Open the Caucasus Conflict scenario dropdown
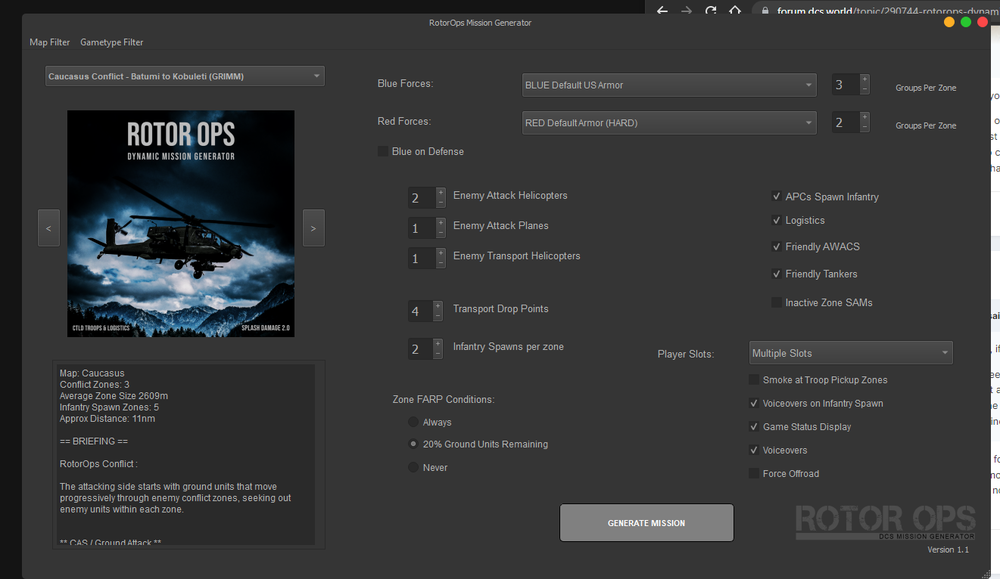This screenshot has height=579, width=1000. [x=184, y=76]
